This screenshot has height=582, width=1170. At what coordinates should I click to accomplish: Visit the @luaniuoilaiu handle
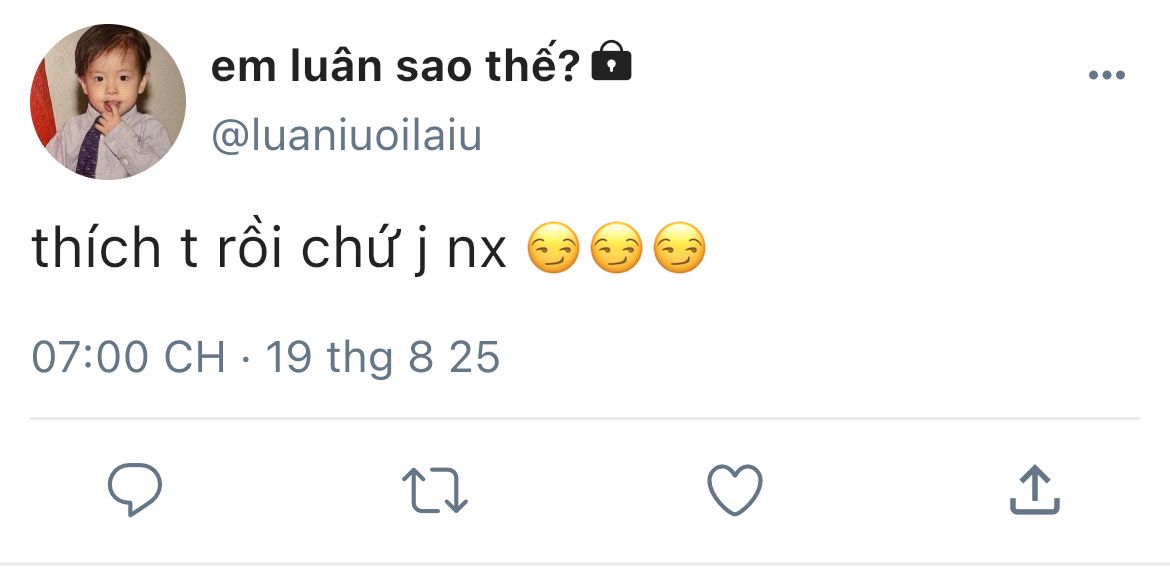tap(346, 136)
